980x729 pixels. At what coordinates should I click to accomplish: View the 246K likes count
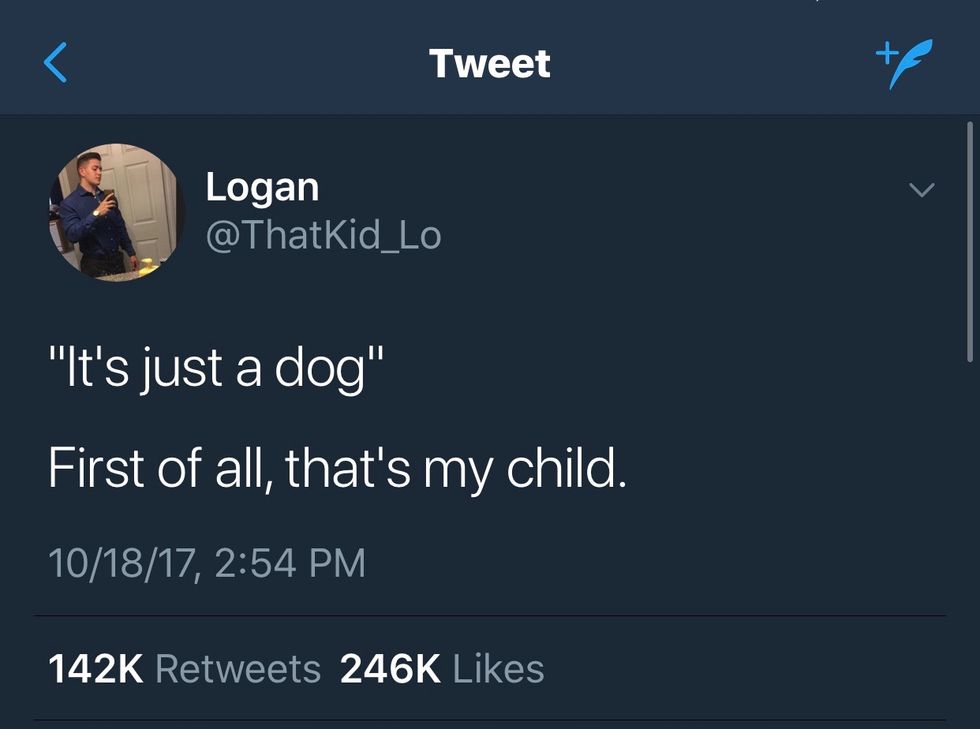390,668
